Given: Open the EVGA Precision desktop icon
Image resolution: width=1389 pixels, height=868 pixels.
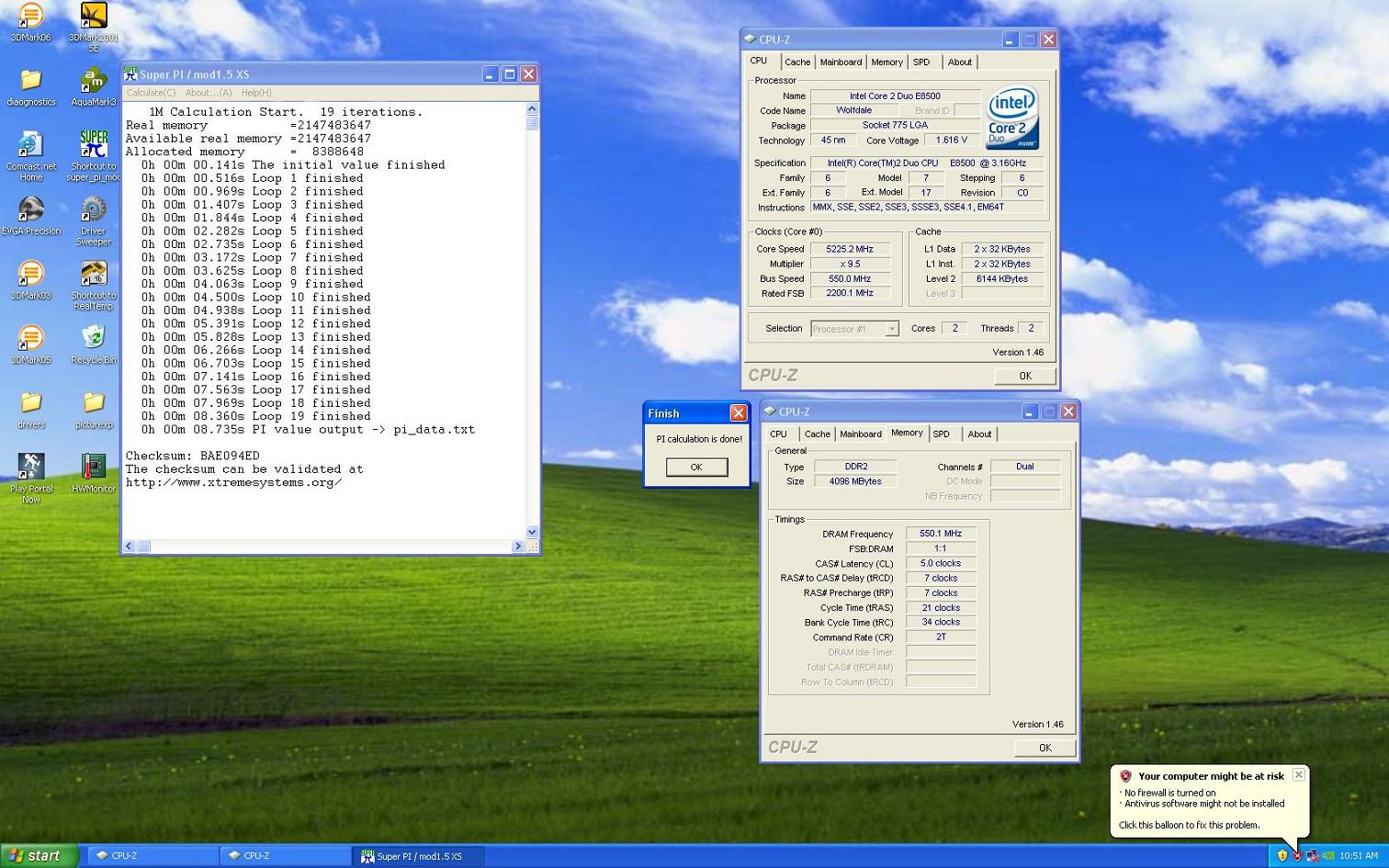Looking at the screenshot, I should pos(31,216).
